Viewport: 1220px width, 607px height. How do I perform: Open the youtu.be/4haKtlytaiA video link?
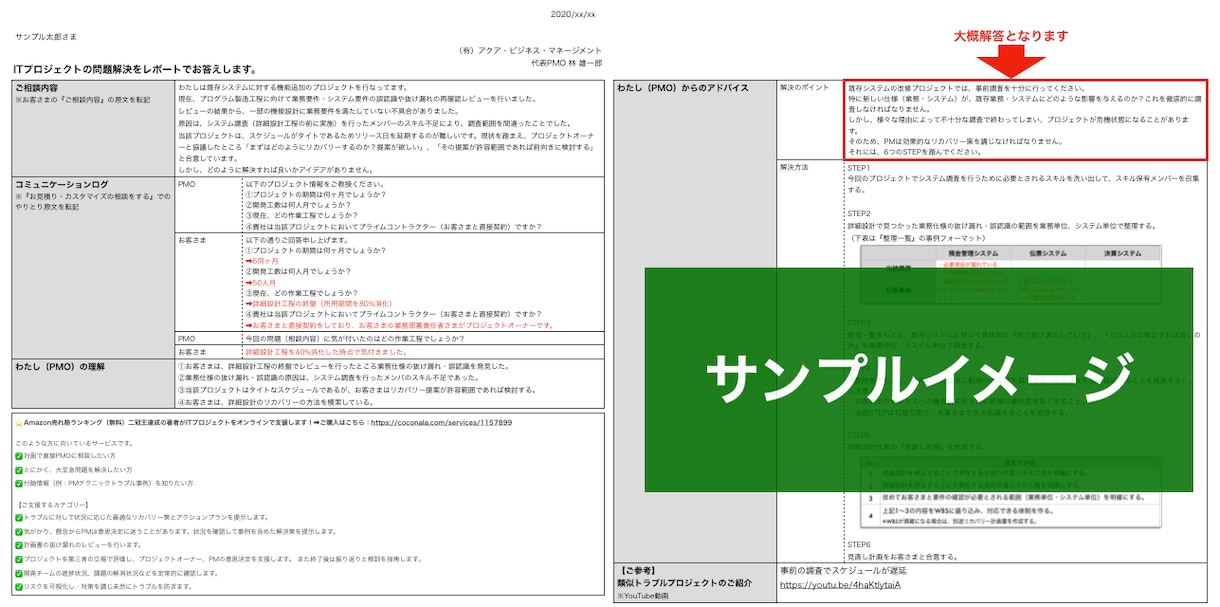(840, 584)
